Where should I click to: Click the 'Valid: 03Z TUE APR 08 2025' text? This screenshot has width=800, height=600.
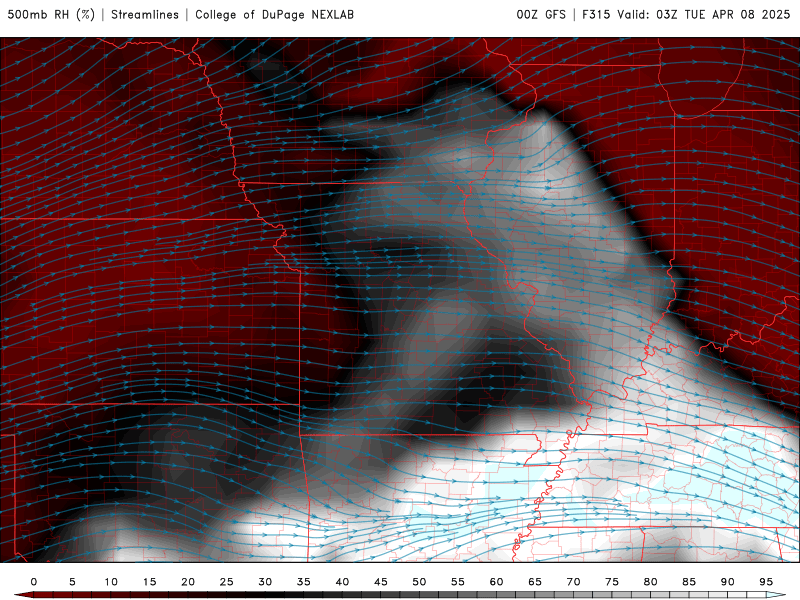(704, 14)
